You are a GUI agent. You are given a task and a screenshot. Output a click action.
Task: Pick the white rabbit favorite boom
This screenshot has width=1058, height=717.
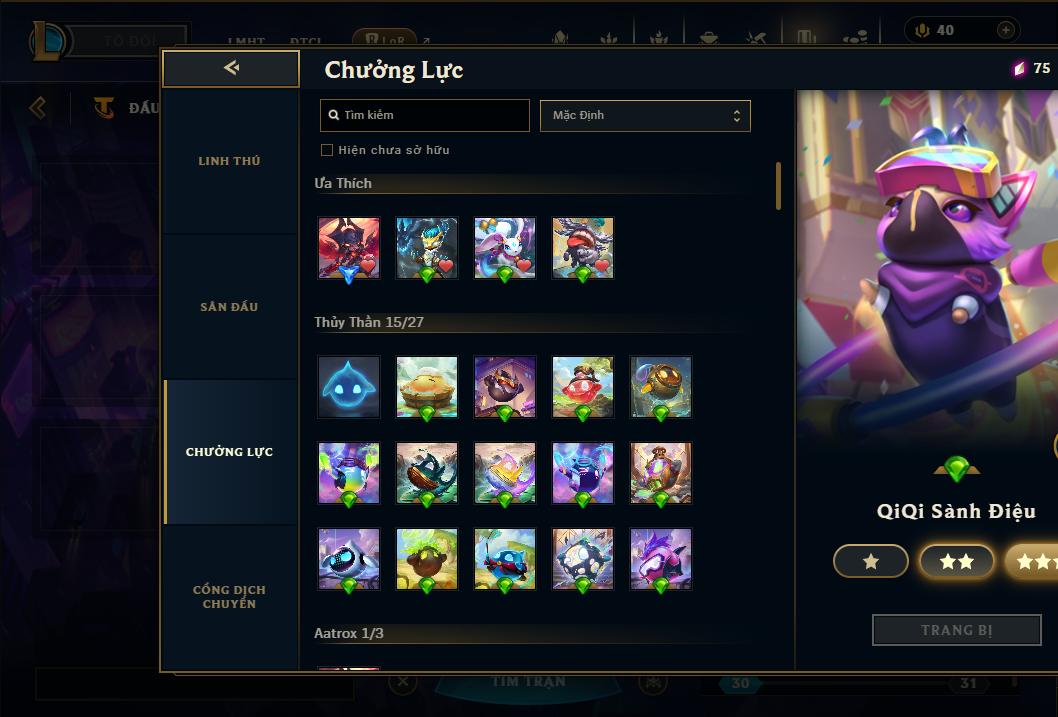point(505,248)
